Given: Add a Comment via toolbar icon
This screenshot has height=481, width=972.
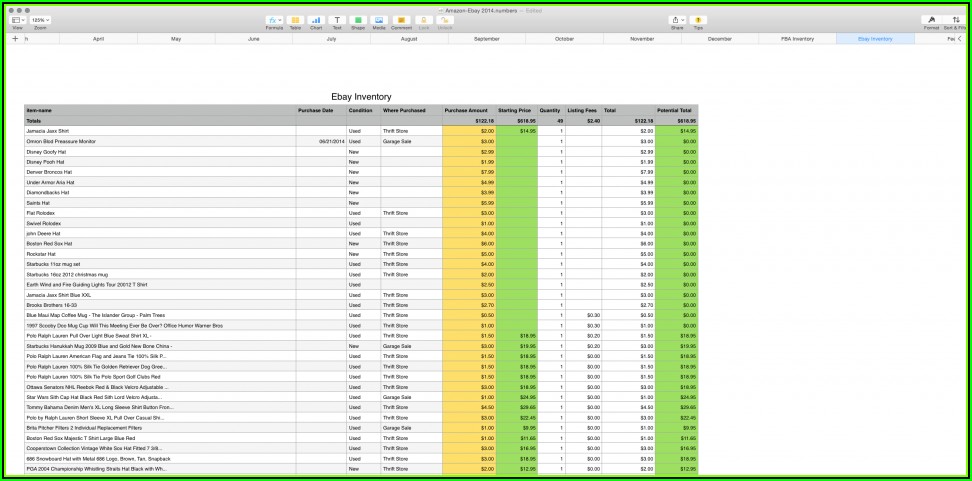Looking at the screenshot, I should (401, 20).
